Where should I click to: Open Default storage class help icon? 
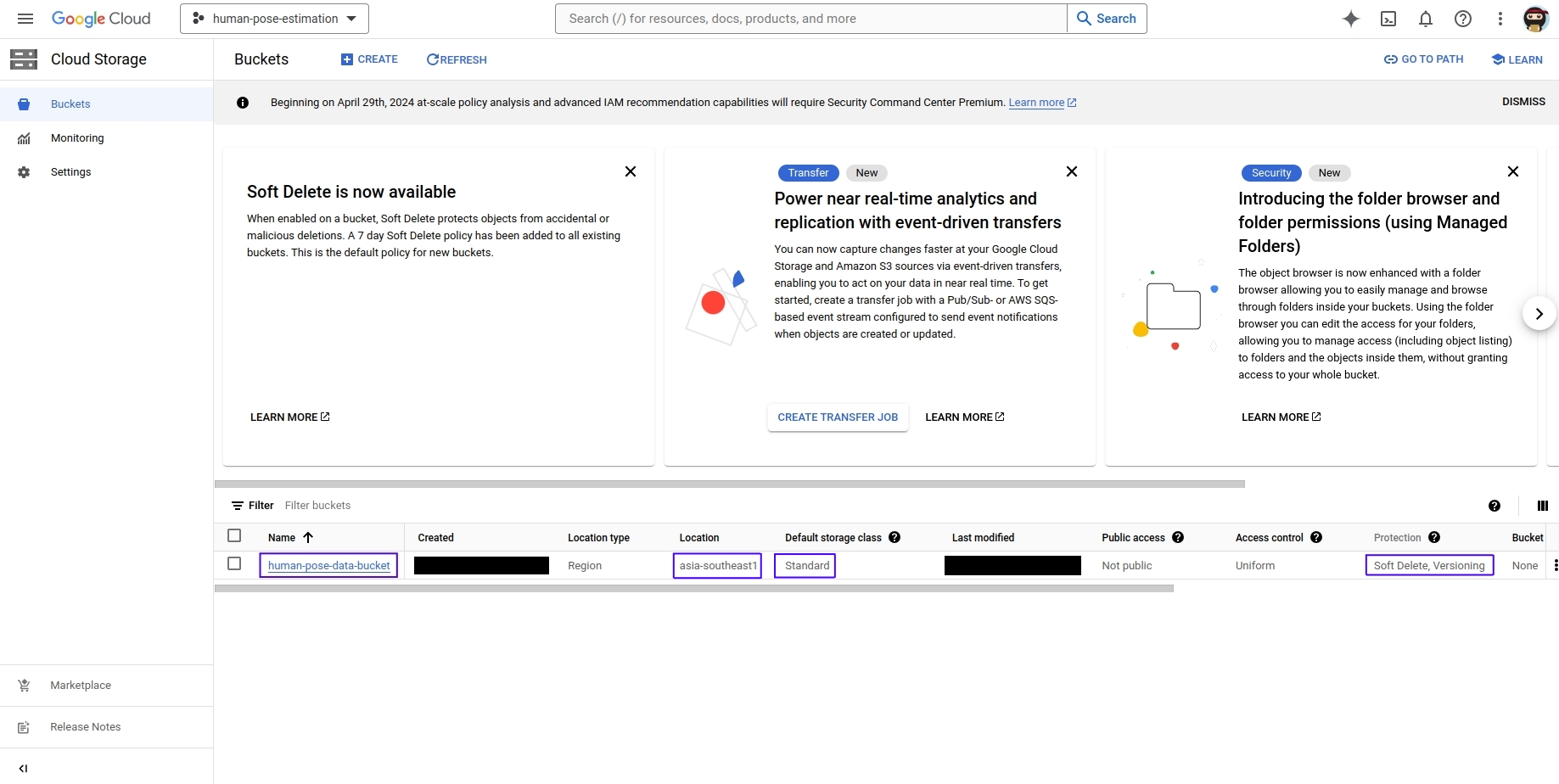point(894,537)
